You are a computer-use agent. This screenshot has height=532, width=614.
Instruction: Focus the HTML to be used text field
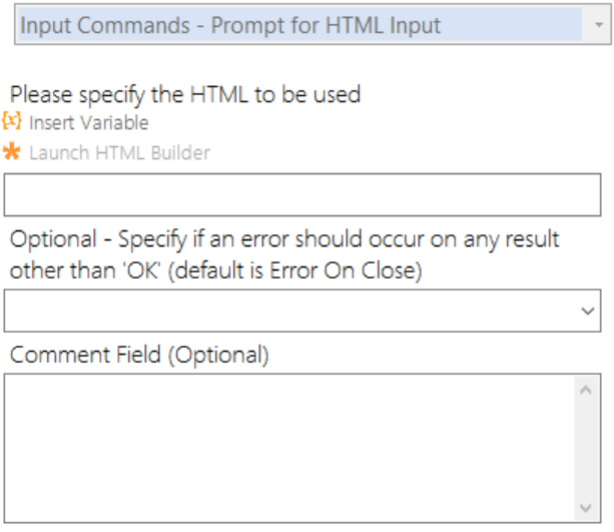click(302, 194)
